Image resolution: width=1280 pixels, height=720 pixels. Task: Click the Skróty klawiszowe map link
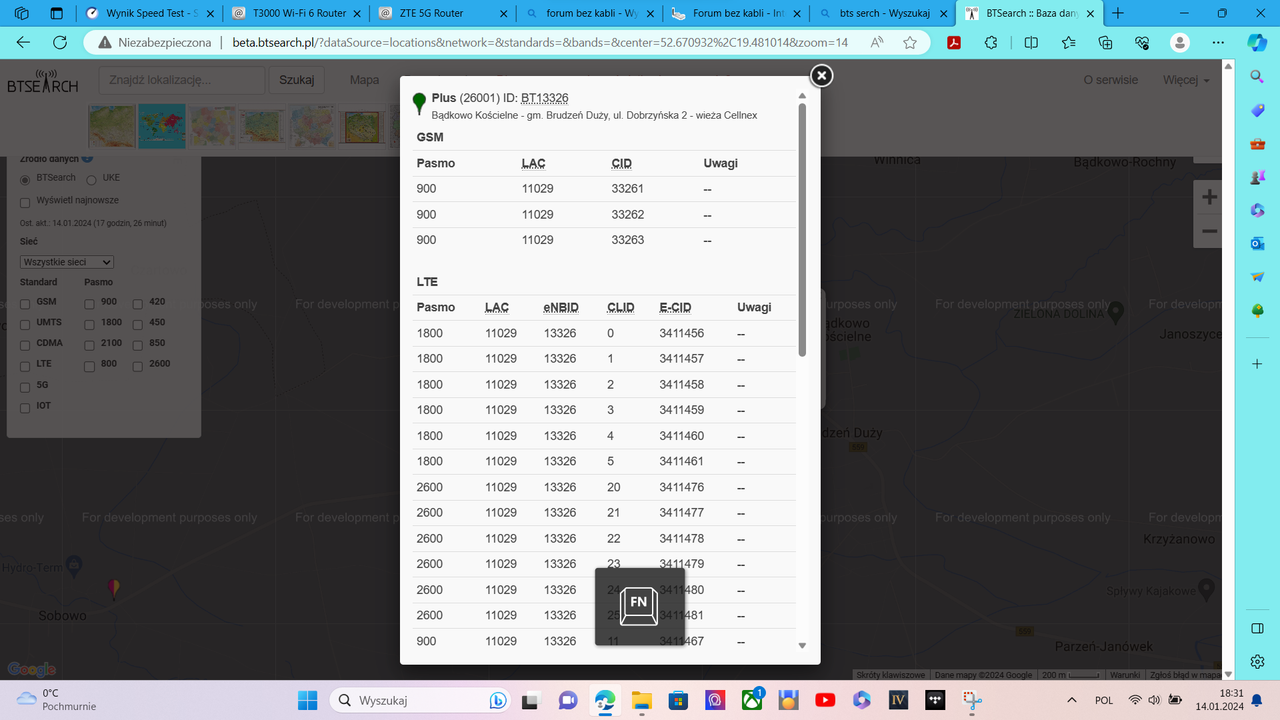pyautogui.click(x=890, y=675)
